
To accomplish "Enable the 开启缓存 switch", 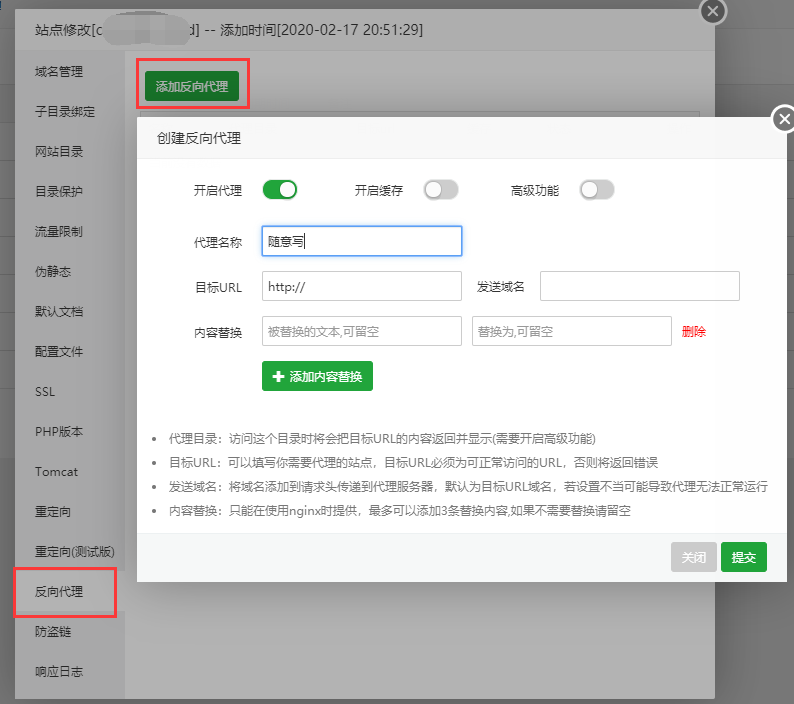I will pos(441,190).
